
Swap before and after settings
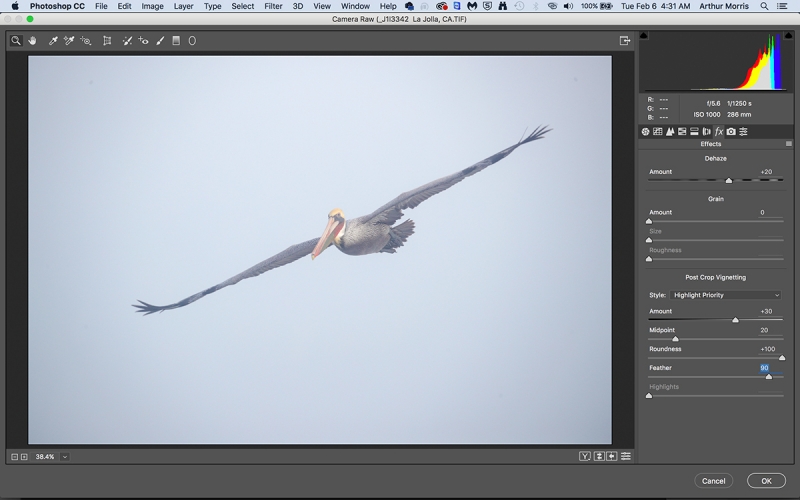[x=599, y=456]
